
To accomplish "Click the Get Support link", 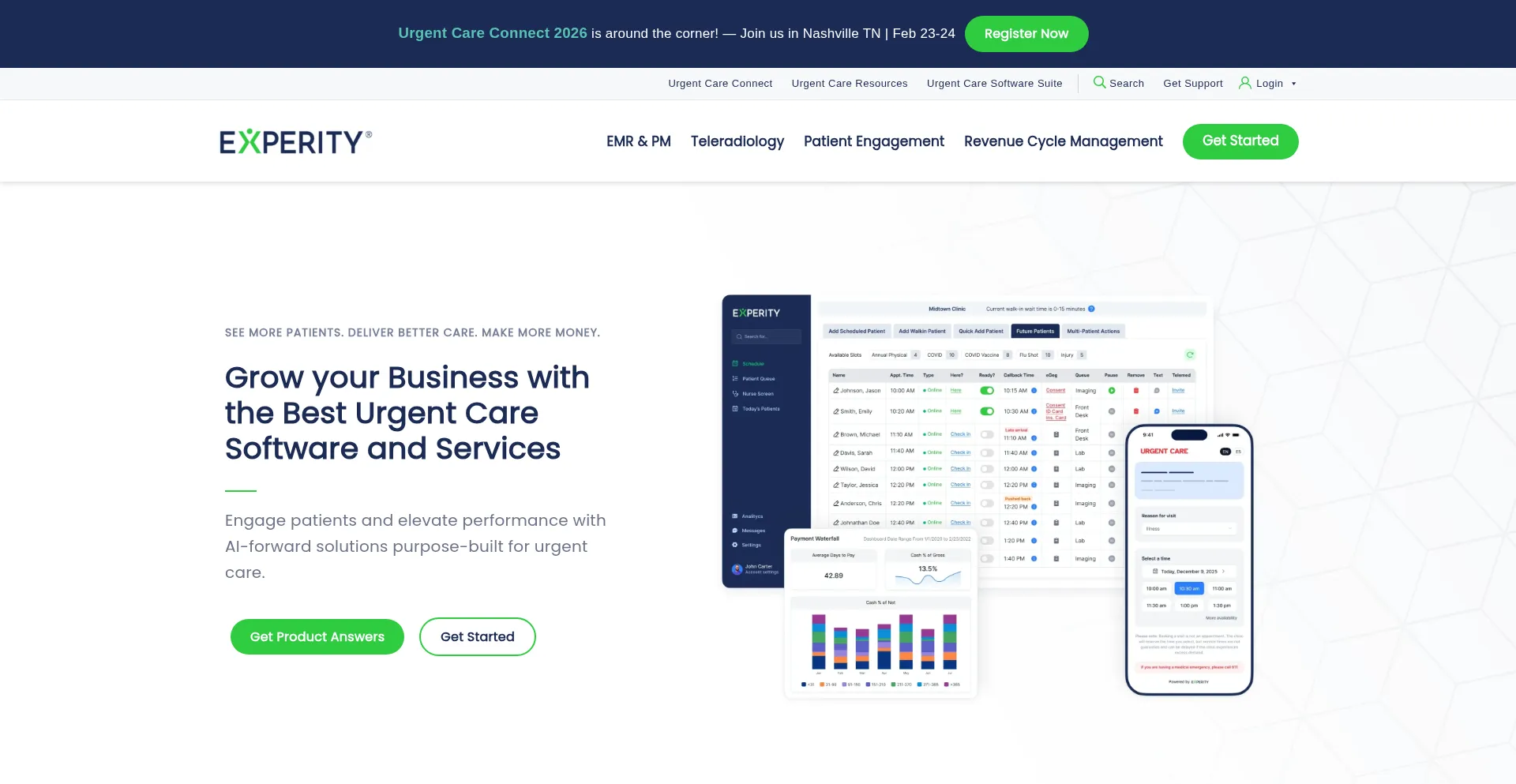I will 1192,83.
